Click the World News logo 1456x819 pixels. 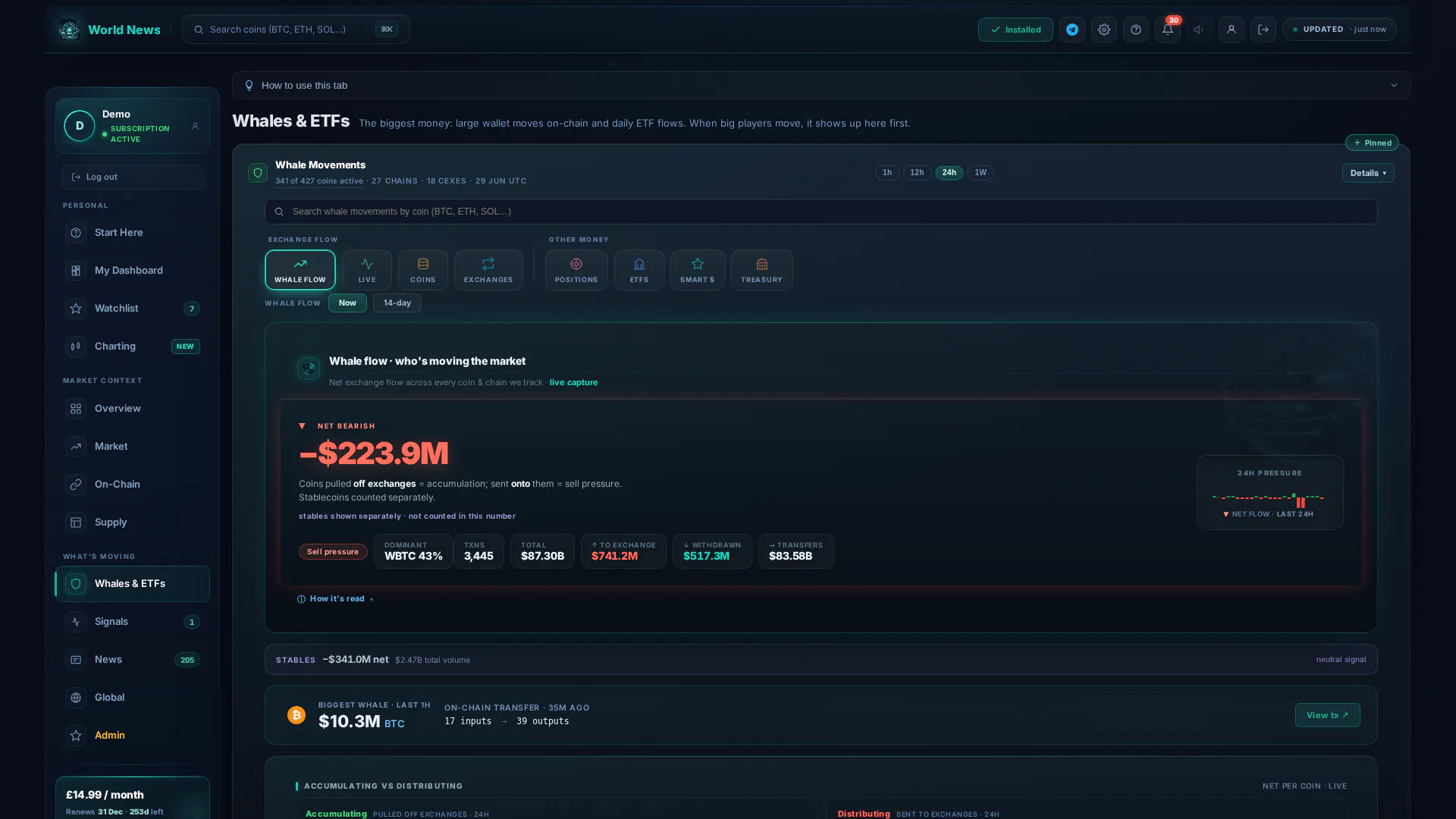coord(109,30)
